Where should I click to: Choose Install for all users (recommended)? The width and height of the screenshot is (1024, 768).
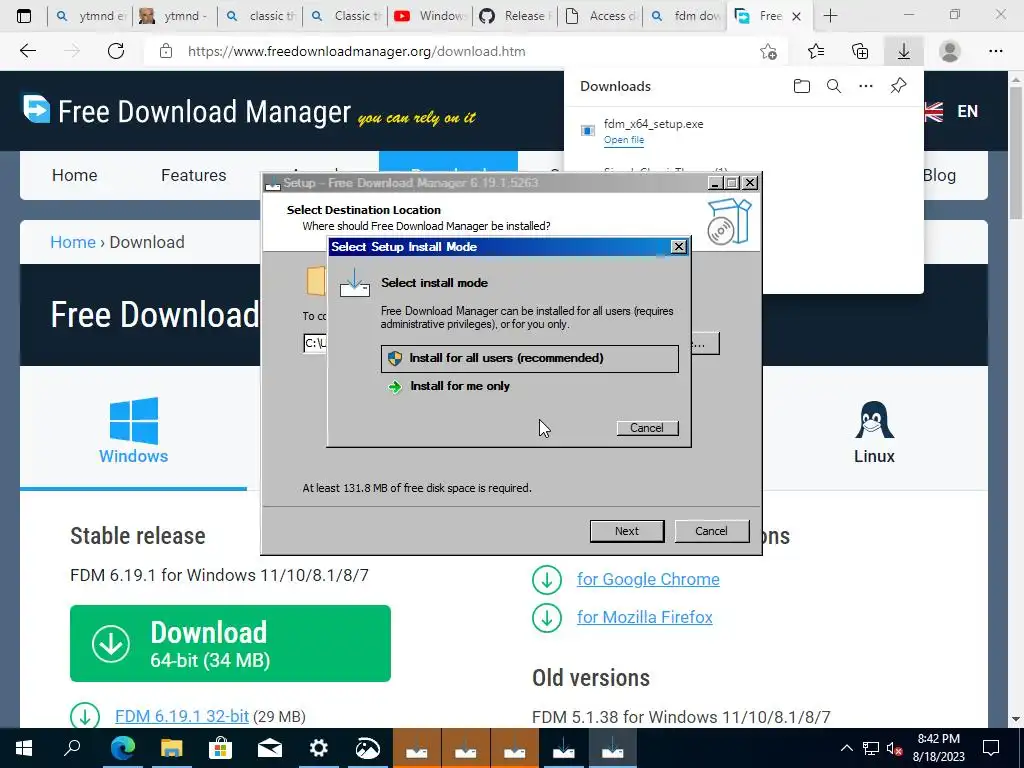point(530,359)
